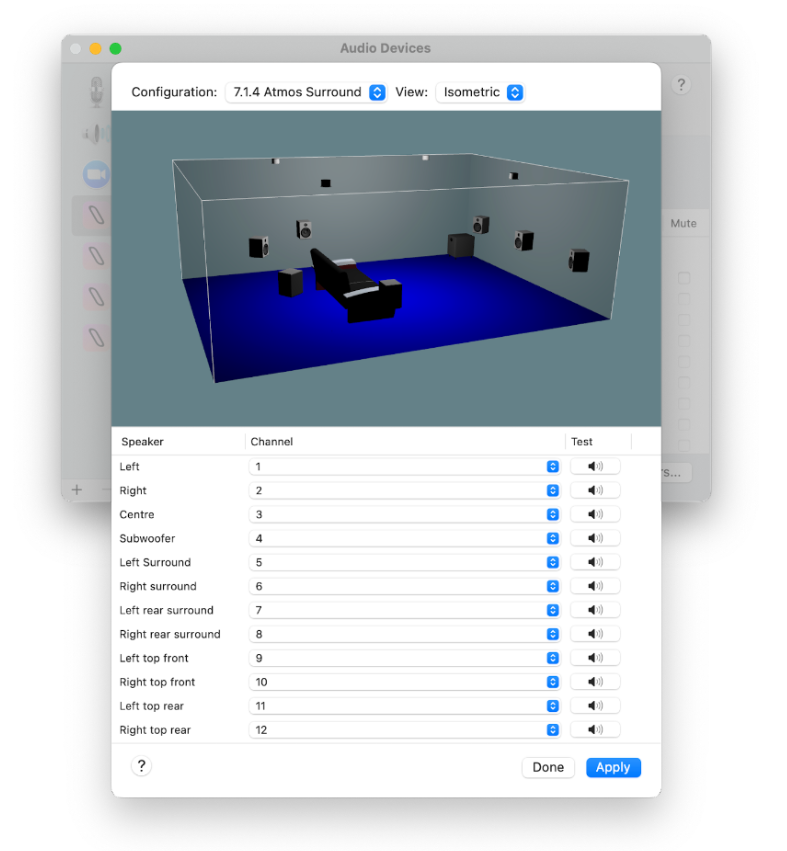The image size is (787, 851).
Task: Select the Centre row label
Action: point(137,515)
